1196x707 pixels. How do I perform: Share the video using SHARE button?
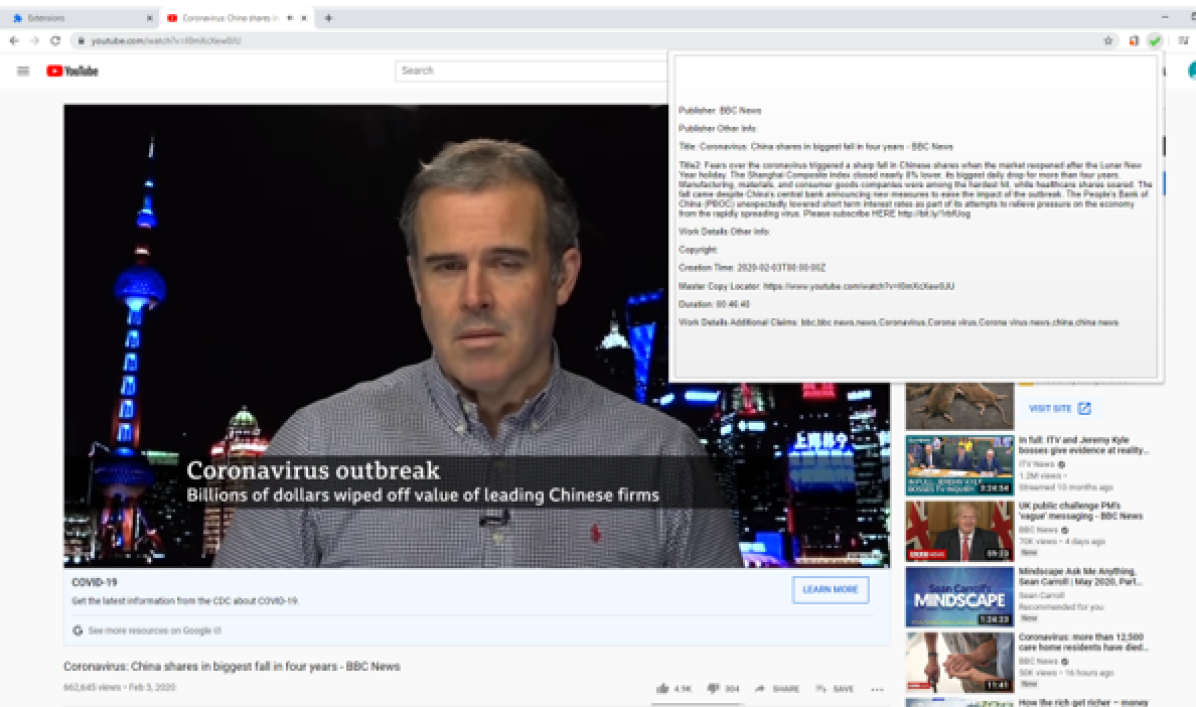coord(777,689)
